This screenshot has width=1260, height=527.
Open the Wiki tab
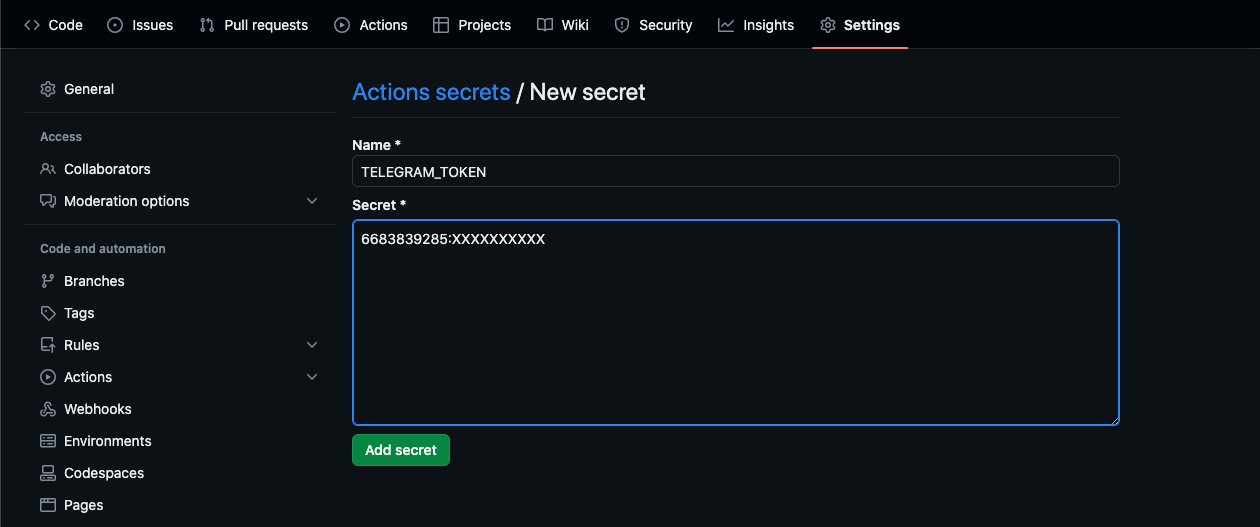tap(563, 25)
